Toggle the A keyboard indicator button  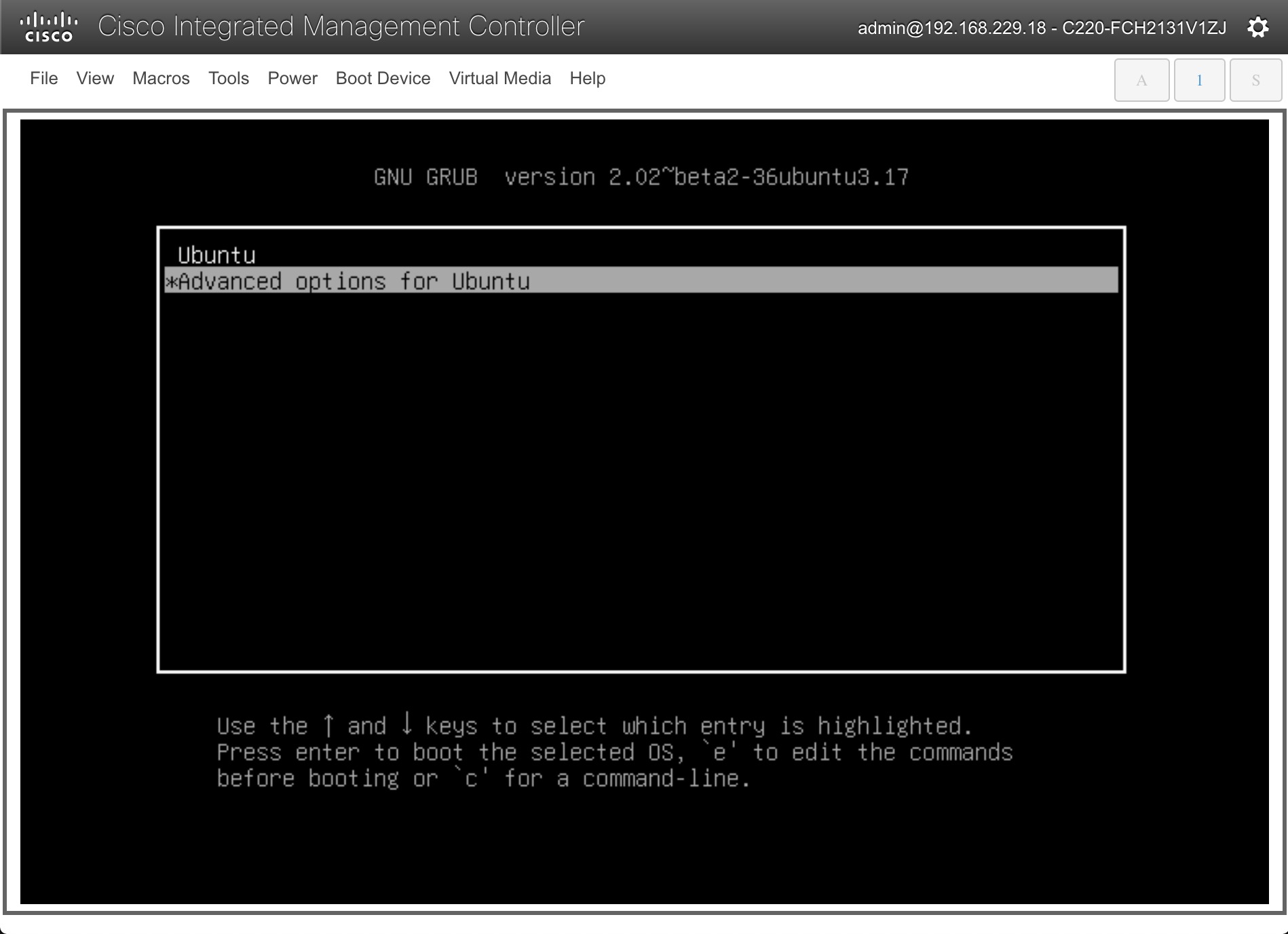pyautogui.click(x=1141, y=80)
